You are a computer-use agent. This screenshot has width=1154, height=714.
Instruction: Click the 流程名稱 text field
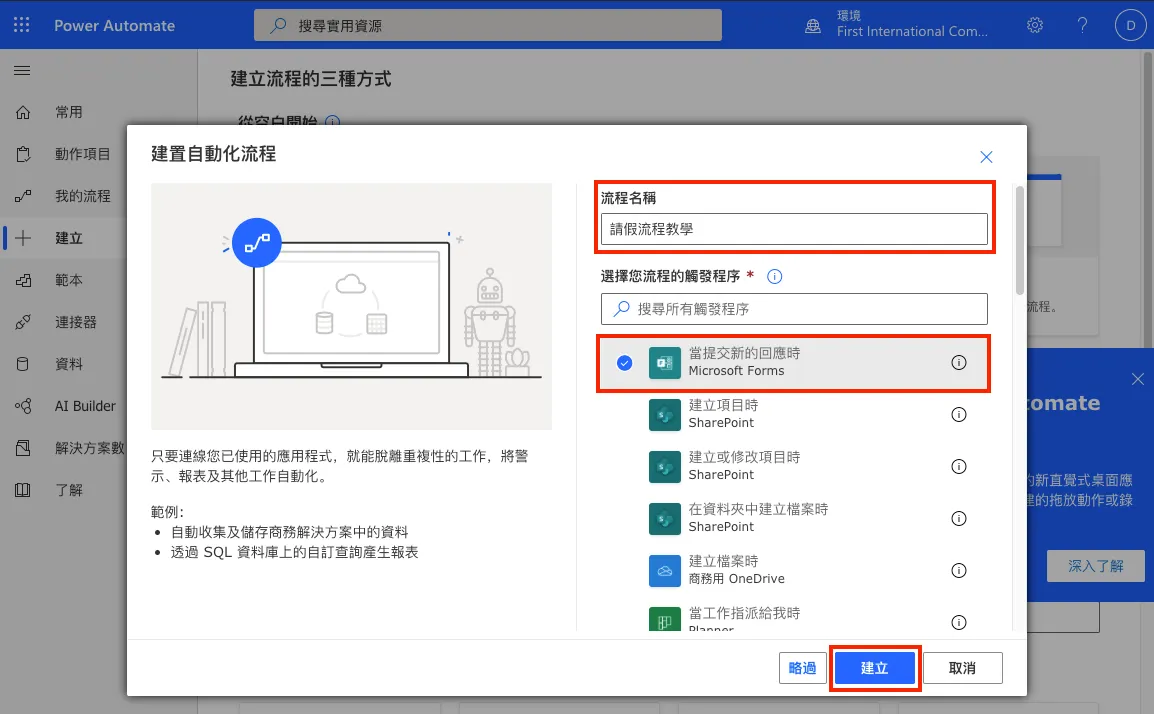coord(794,229)
